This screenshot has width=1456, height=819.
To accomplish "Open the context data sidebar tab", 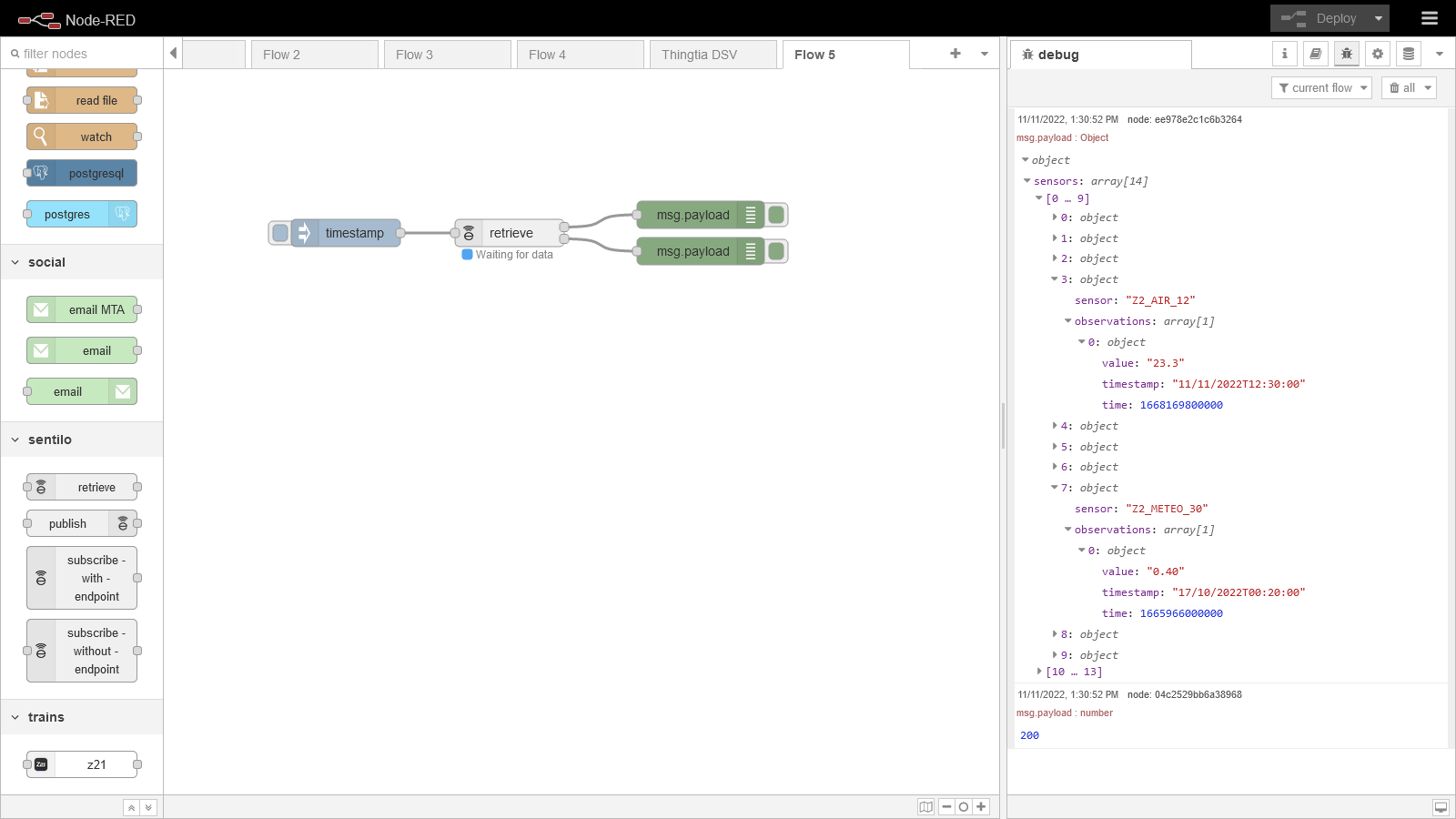I will click(1409, 54).
